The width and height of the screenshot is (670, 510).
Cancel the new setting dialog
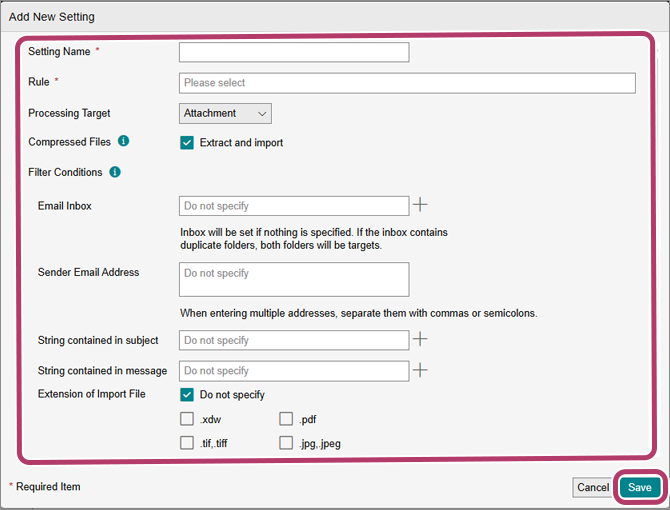[x=592, y=487]
